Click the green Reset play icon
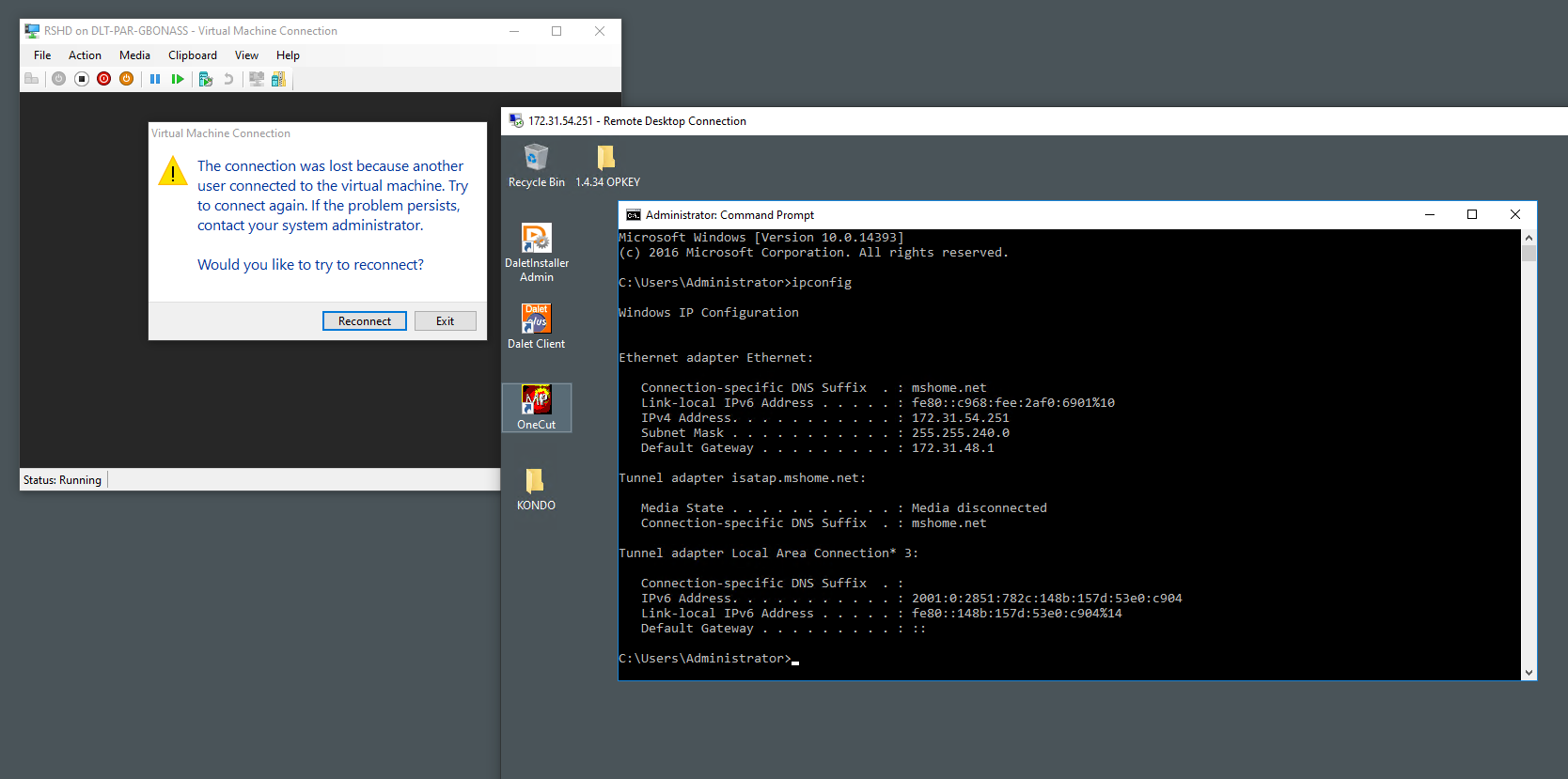 [x=178, y=79]
